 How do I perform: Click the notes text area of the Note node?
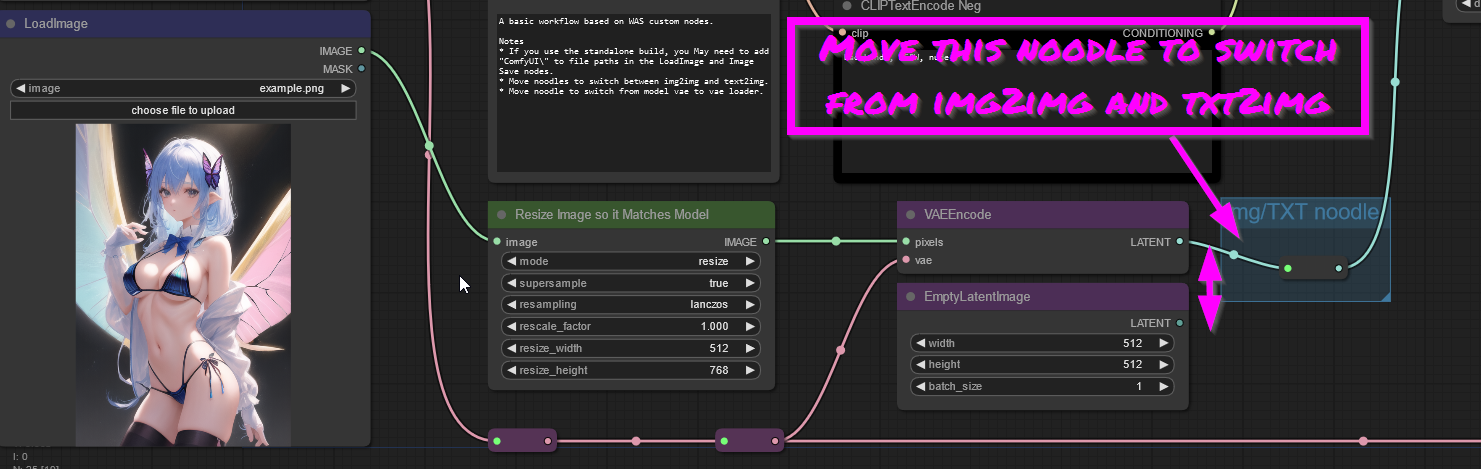[x=634, y=92]
